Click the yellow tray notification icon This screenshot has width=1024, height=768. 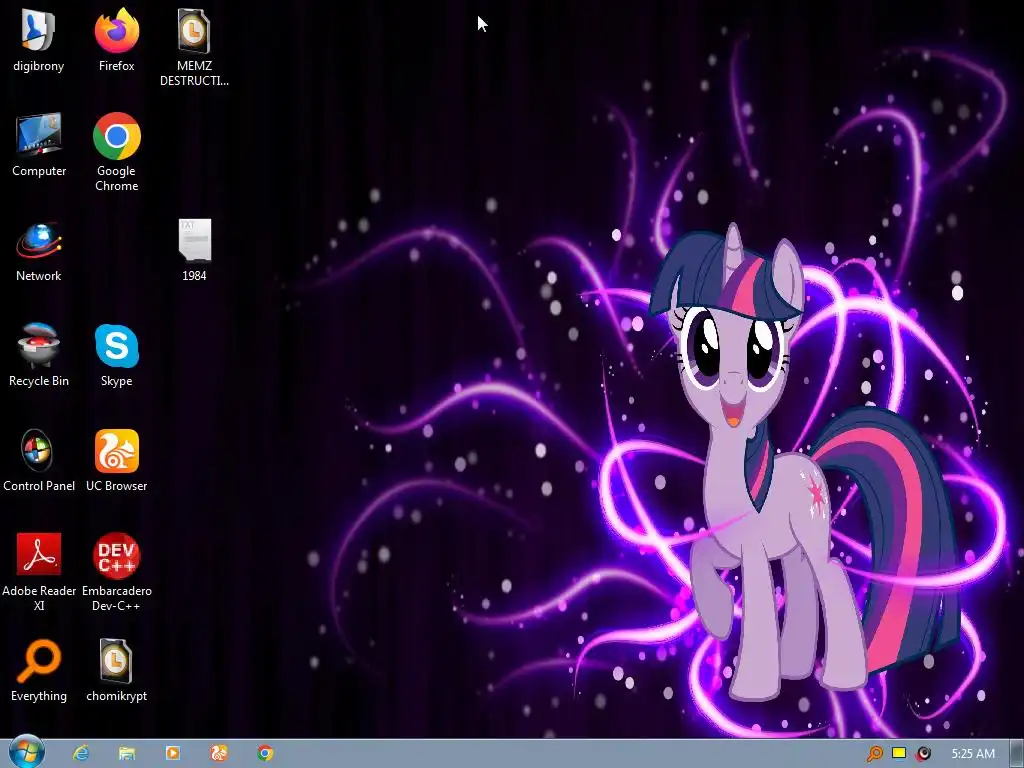pyautogui.click(x=899, y=753)
